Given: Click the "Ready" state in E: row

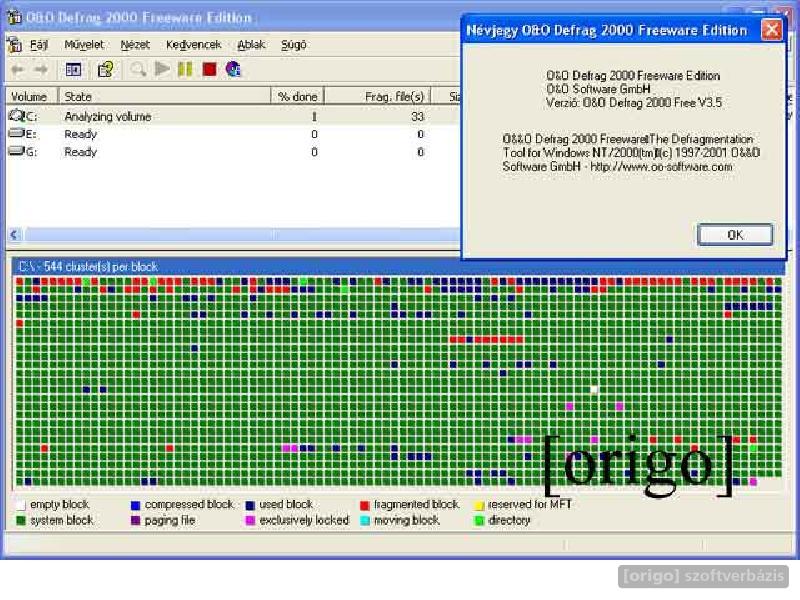Looking at the screenshot, I should [x=81, y=134].
